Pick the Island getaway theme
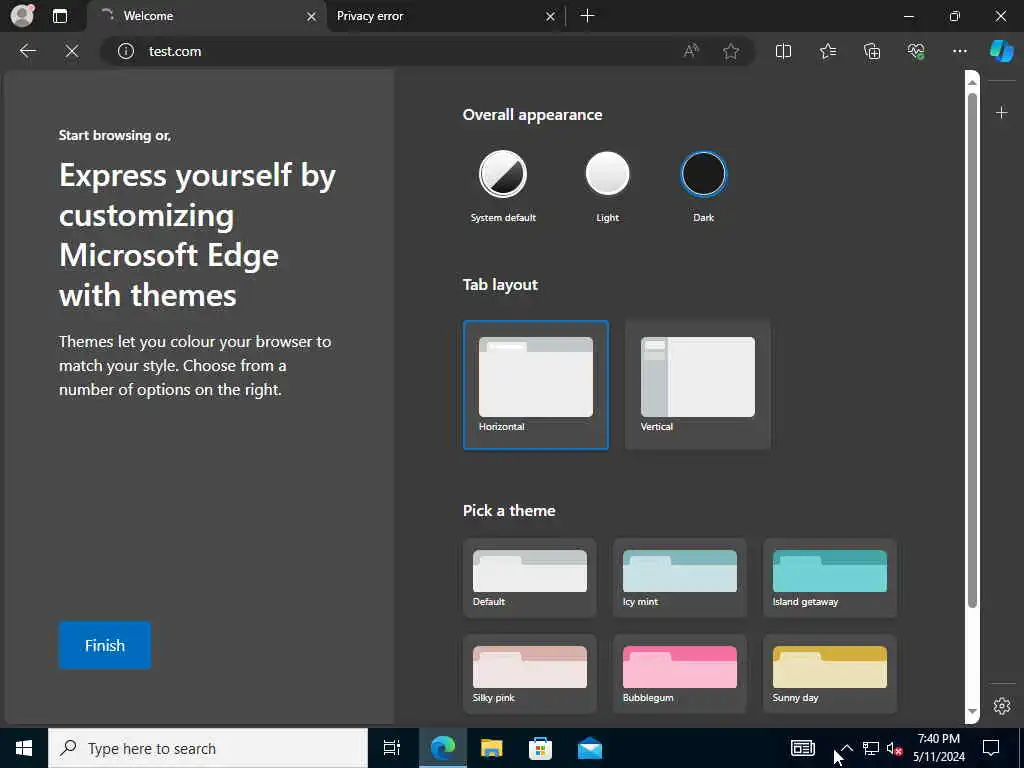Viewport: 1024px width, 768px height. (830, 577)
